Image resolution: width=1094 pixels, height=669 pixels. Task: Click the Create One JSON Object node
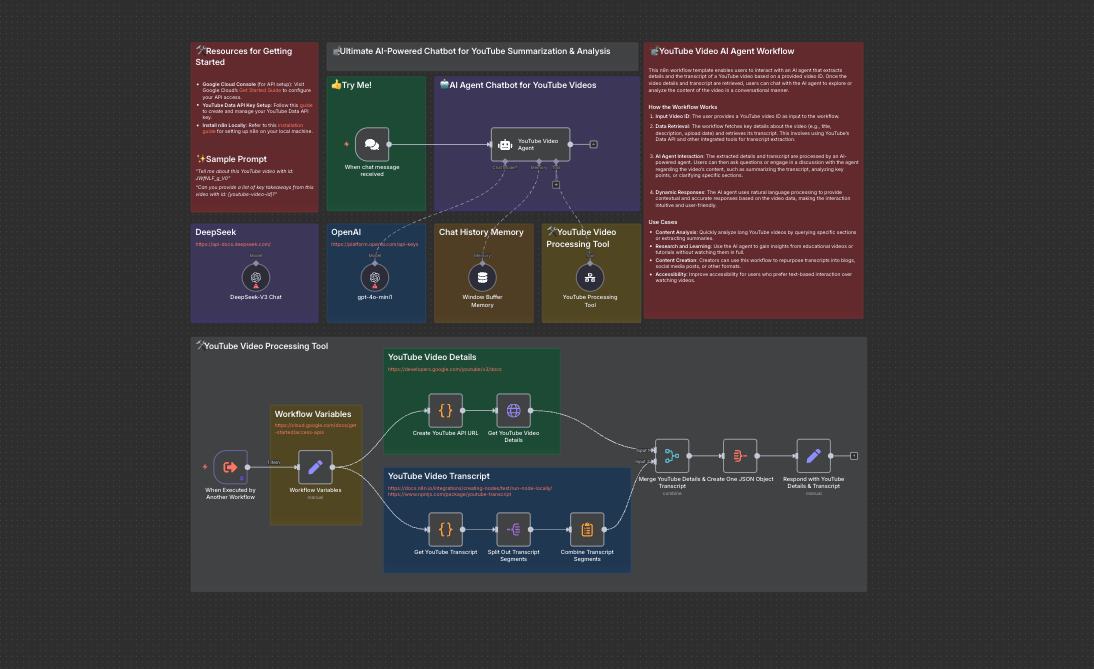(740, 456)
